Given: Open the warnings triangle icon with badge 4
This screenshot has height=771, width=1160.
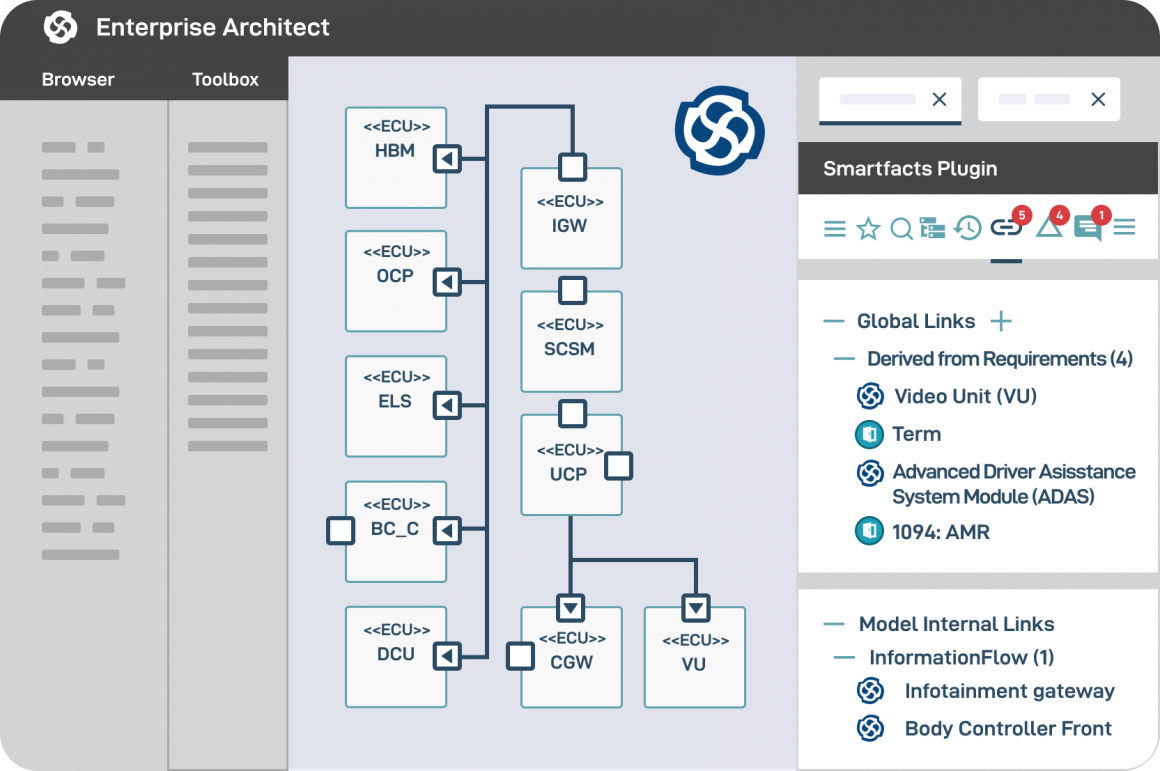Looking at the screenshot, I should [x=1048, y=228].
